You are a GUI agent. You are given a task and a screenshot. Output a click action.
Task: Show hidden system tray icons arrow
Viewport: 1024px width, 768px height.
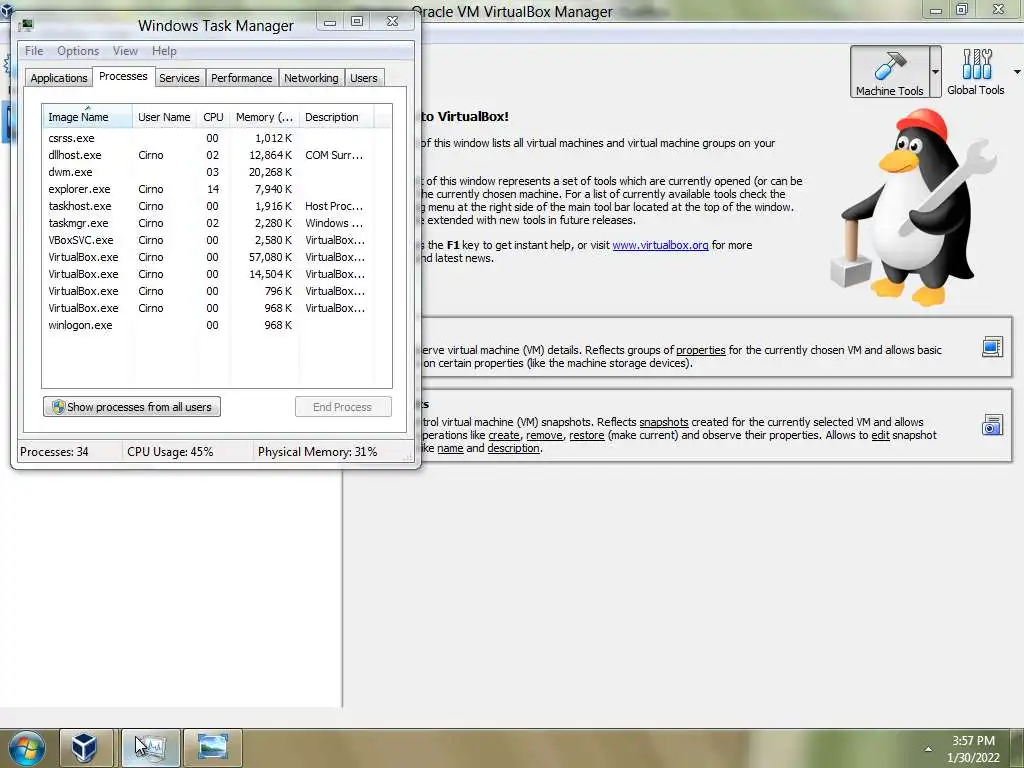pyautogui.click(x=928, y=749)
